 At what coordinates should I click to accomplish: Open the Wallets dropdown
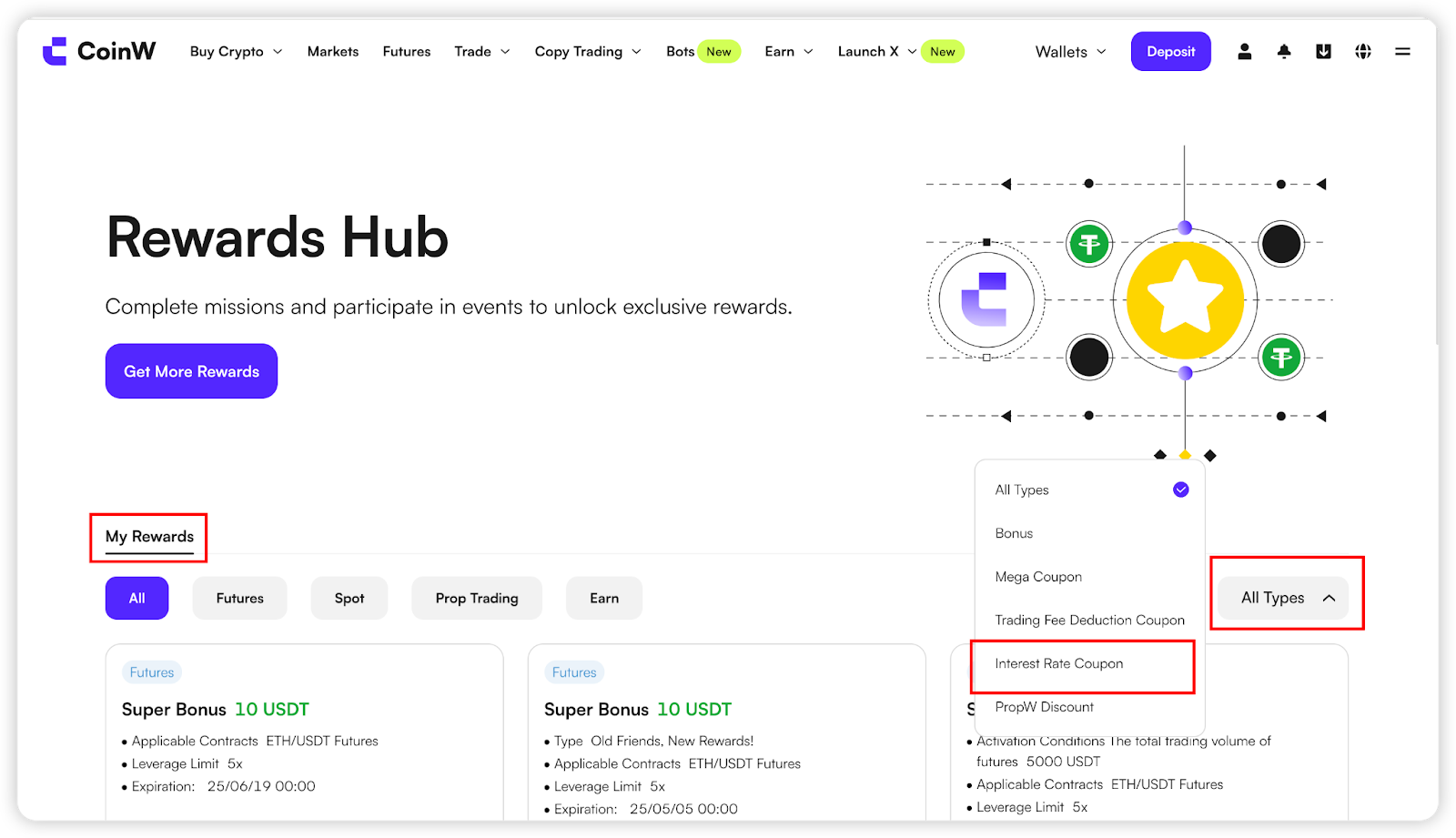(x=1070, y=52)
